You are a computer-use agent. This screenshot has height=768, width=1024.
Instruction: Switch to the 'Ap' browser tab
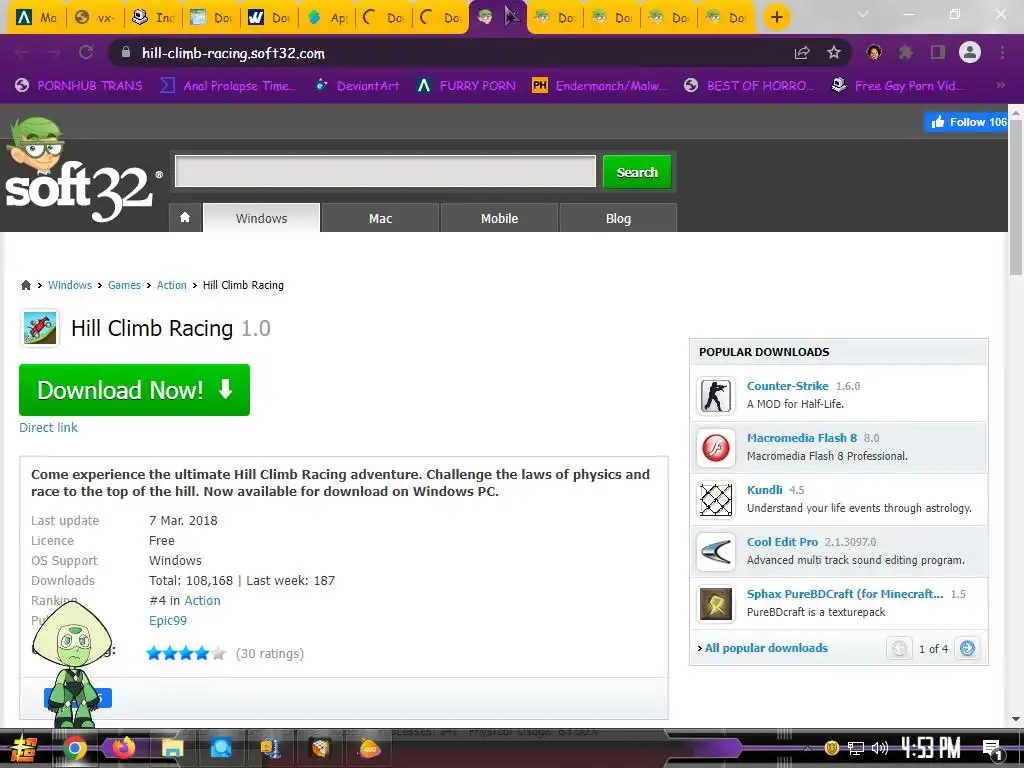point(327,18)
